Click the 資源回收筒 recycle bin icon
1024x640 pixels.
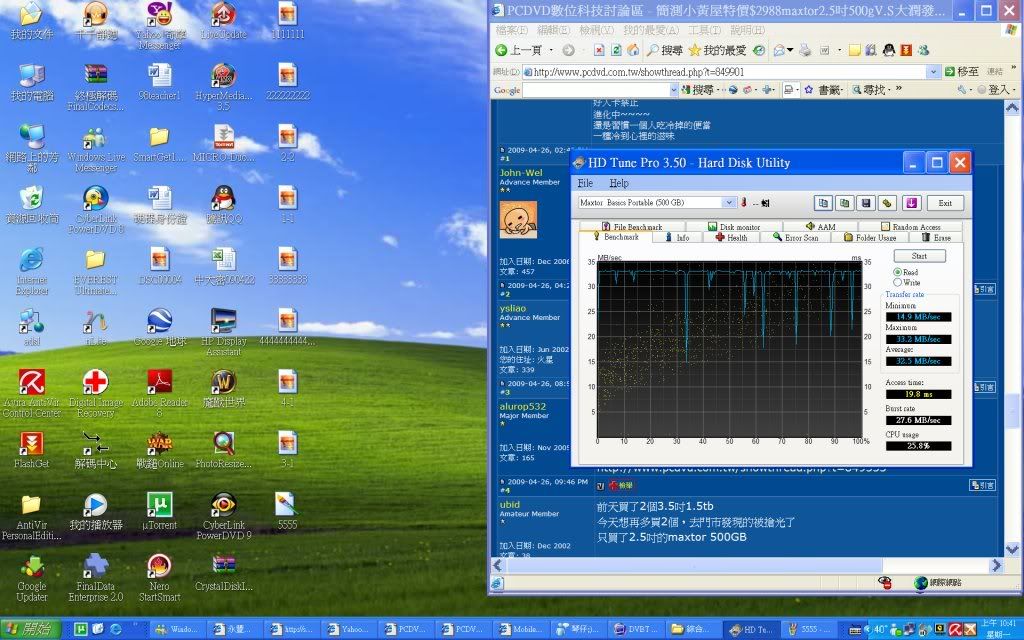click(31, 205)
